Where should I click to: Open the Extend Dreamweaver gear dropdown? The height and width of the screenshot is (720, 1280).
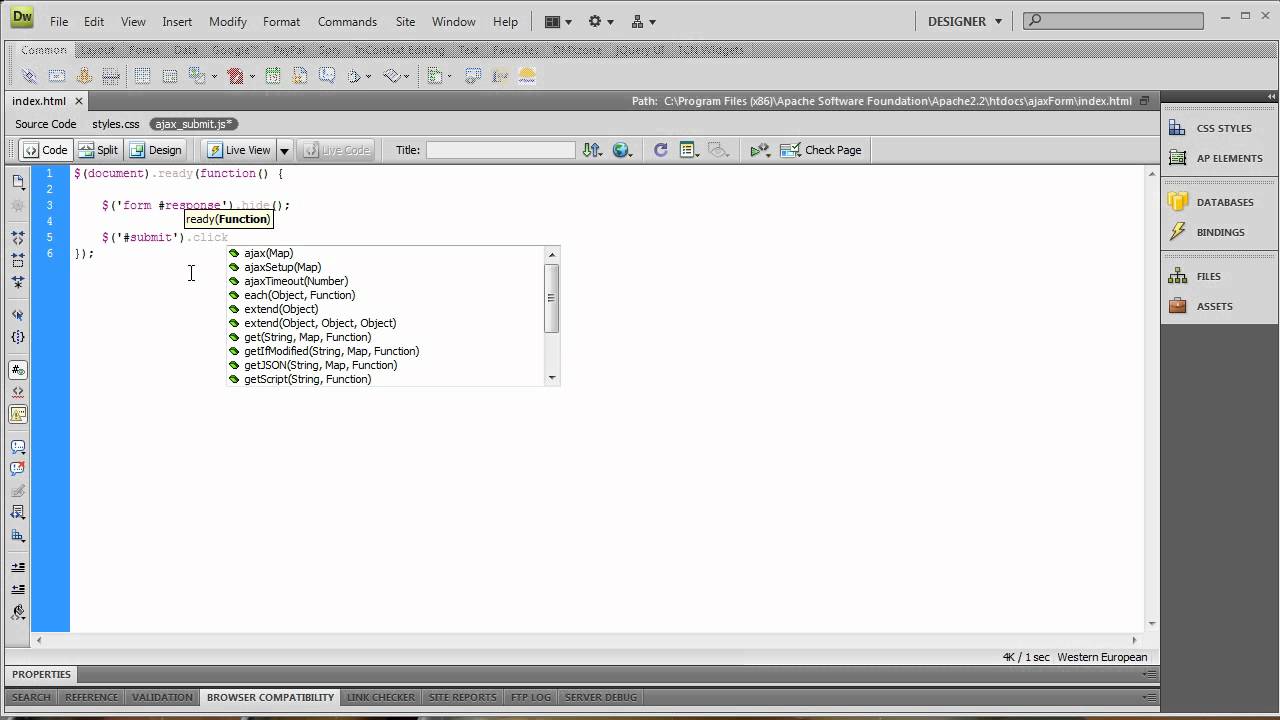(601, 21)
